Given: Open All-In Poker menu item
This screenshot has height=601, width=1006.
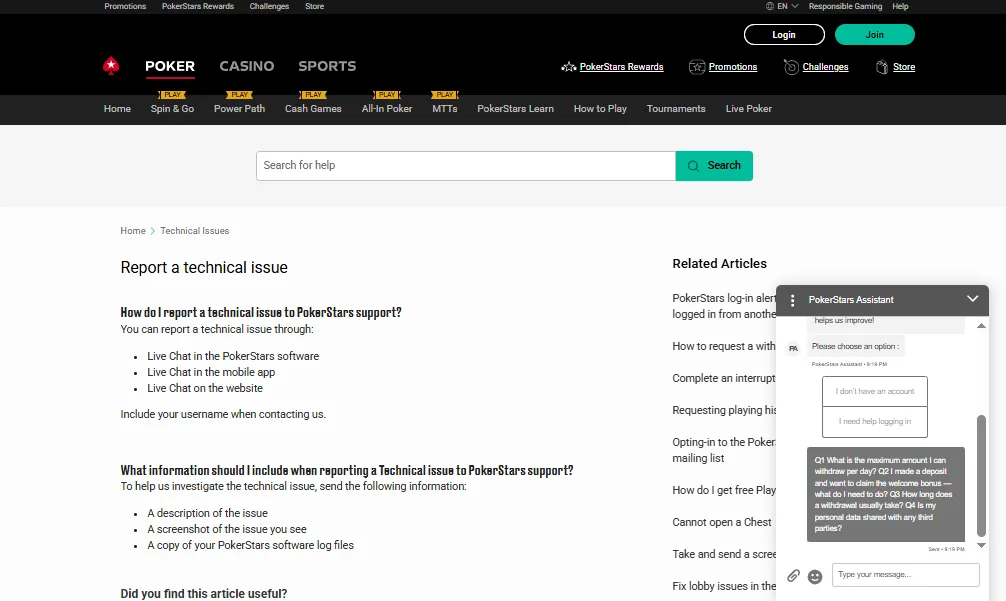Looking at the screenshot, I should click(x=387, y=108).
